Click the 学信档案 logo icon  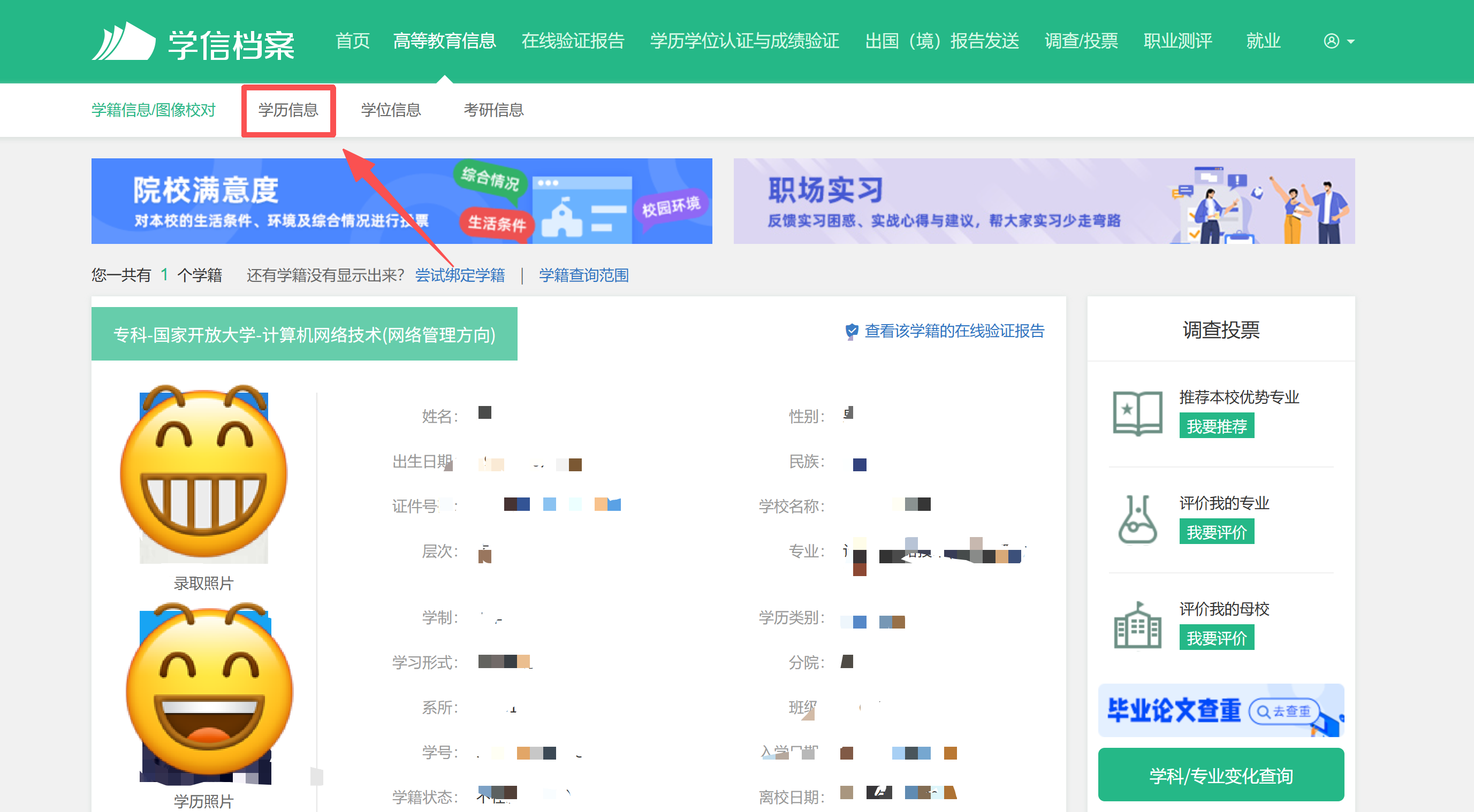124,41
